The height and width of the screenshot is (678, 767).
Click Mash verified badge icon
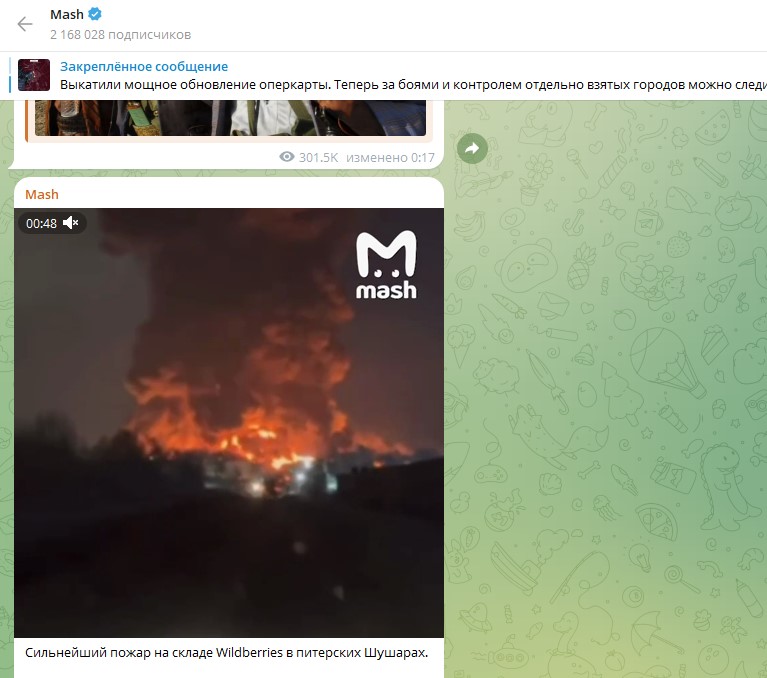(95, 14)
